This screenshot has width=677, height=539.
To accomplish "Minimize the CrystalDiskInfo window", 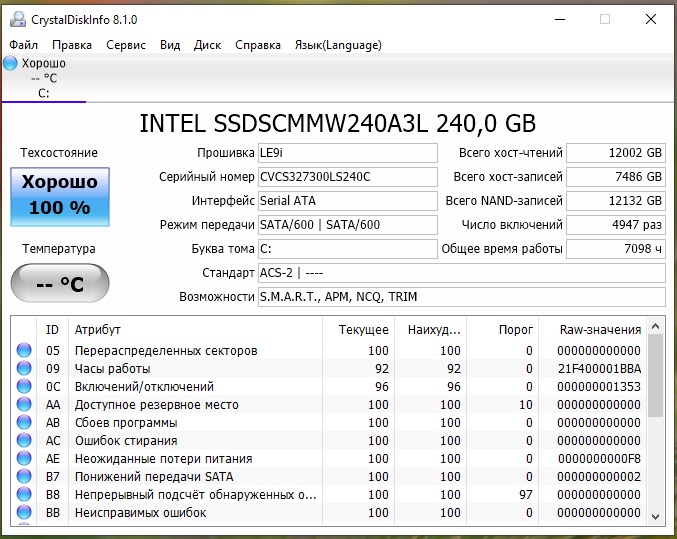I will pyautogui.click(x=560, y=19).
